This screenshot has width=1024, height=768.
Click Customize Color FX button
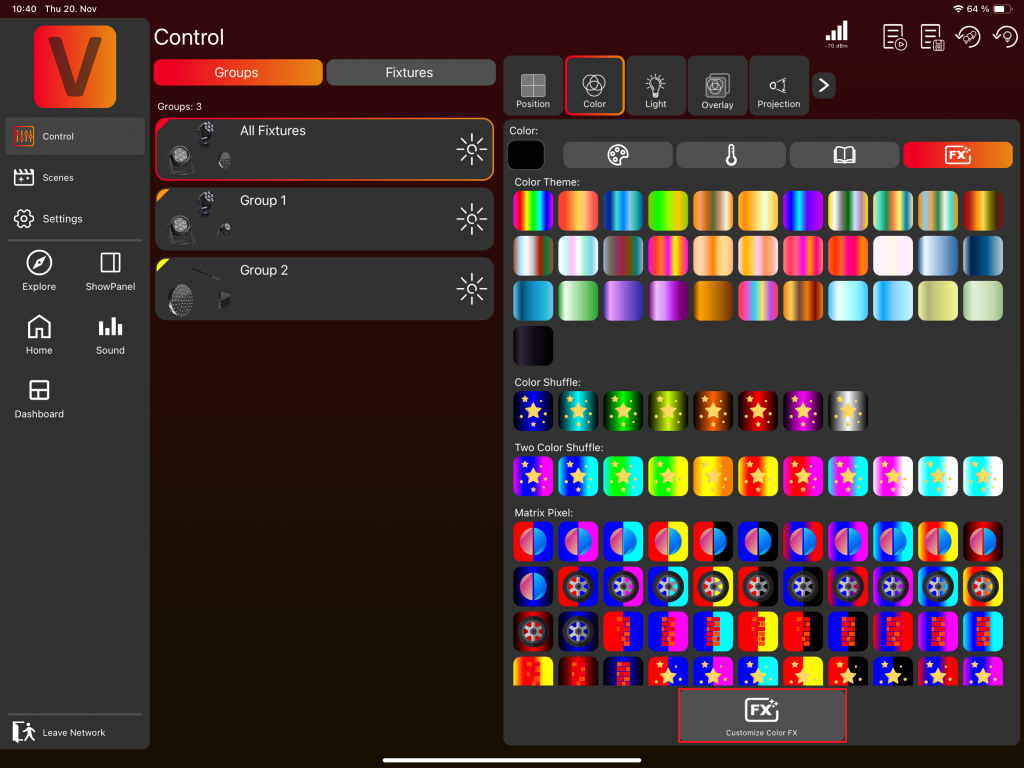[x=762, y=716]
